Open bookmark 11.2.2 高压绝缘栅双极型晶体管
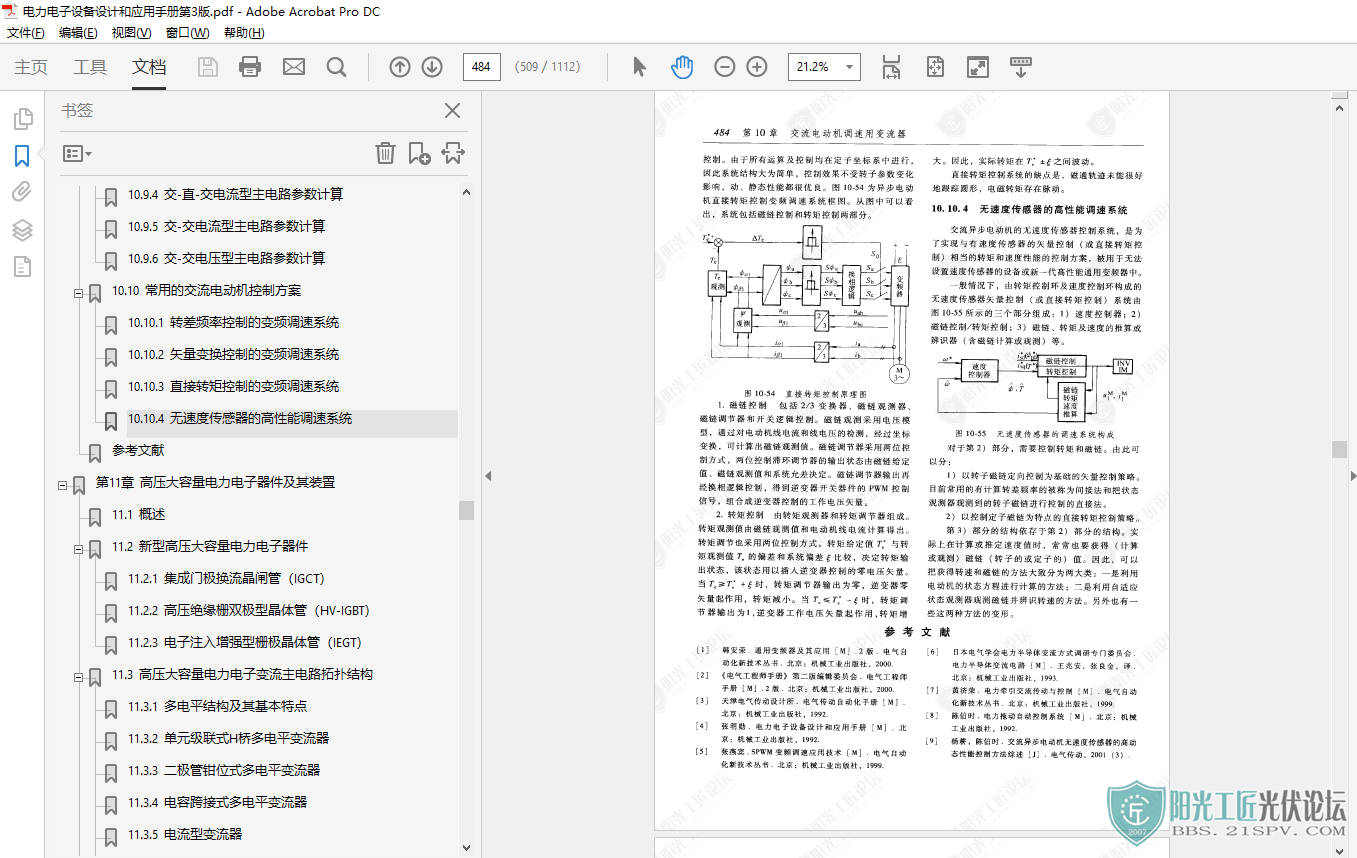Image resolution: width=1357 pixels, height=858 pixels. [x=248, y=610]
